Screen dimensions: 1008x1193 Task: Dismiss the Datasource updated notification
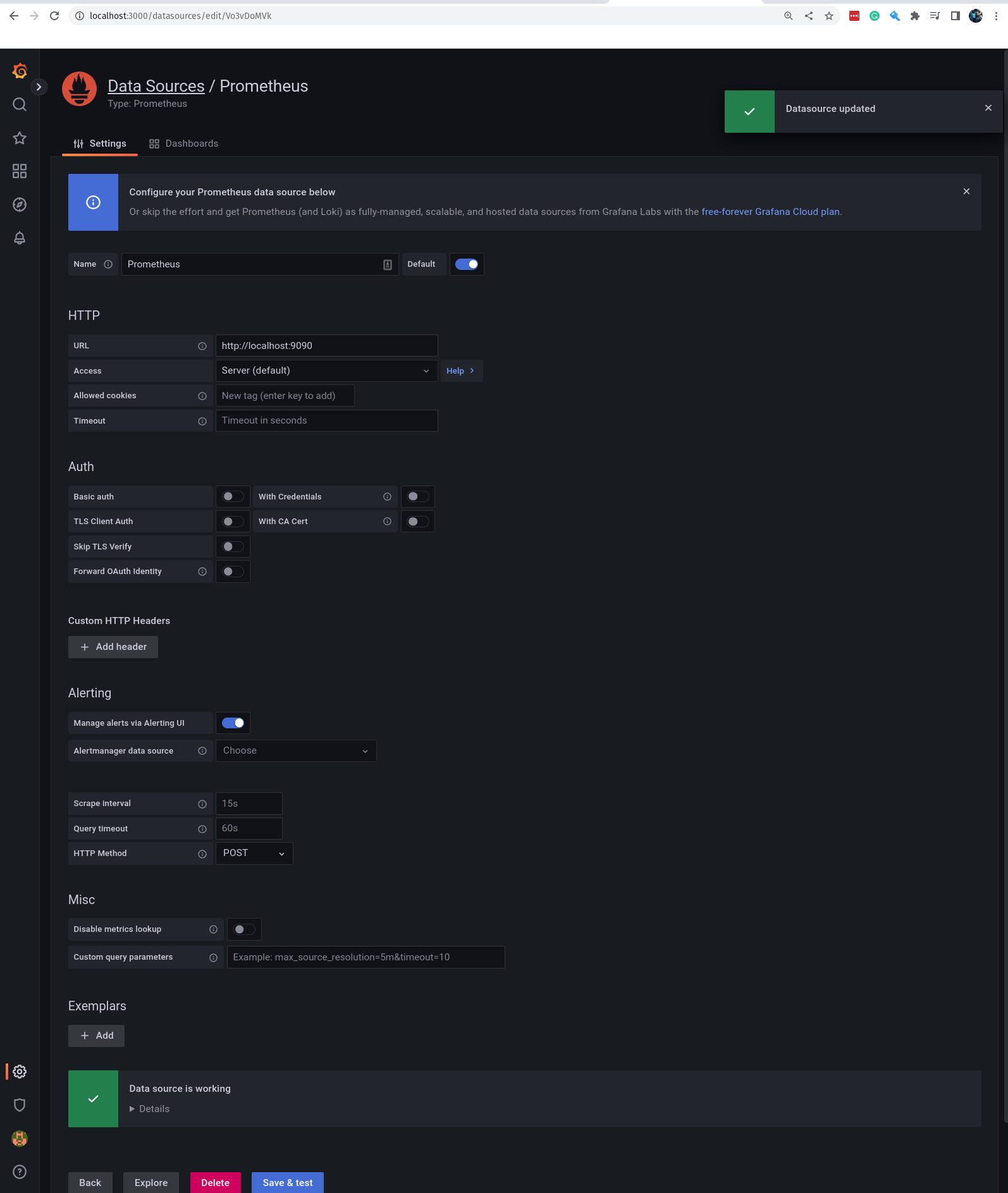[x=988, y=108]
